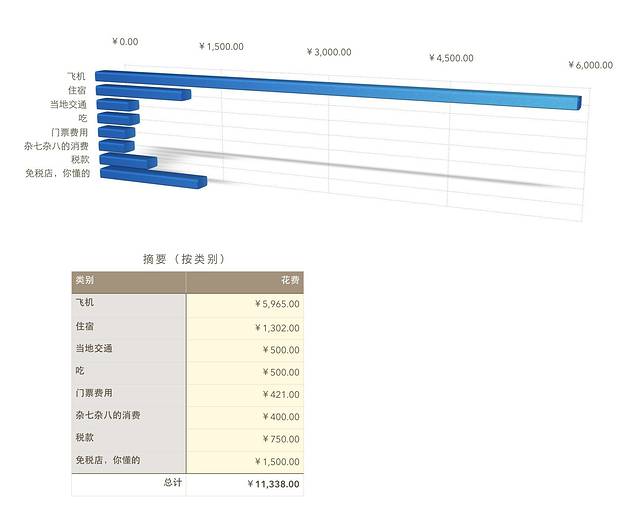The width and height of the screenshot is (639, 523).
Task: Select the ¥5,965.00 amount cell
Action: (244, 304)
